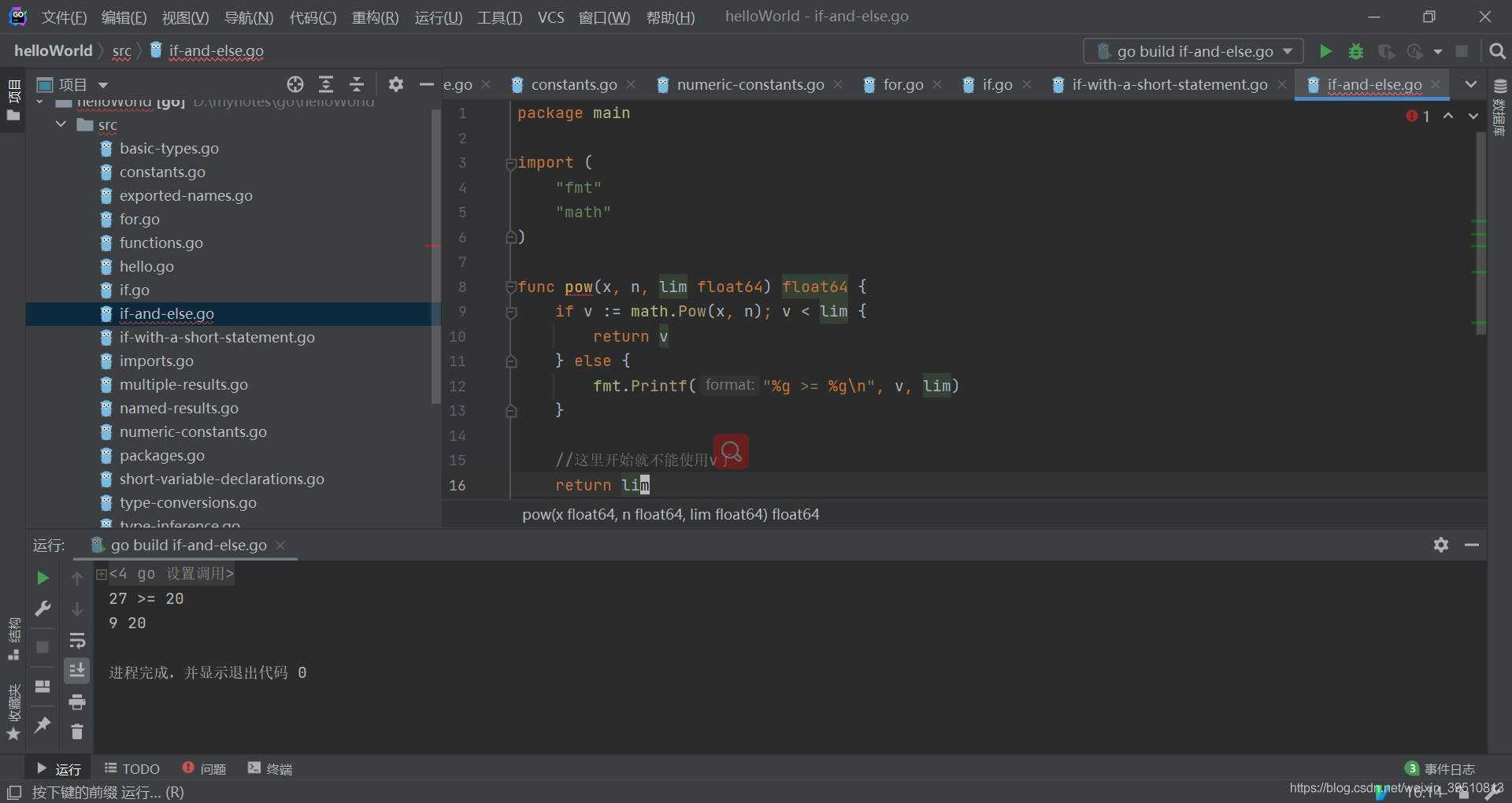
Task: Go to previous highlighted error arrow
Action: [x=1448, y=116]
